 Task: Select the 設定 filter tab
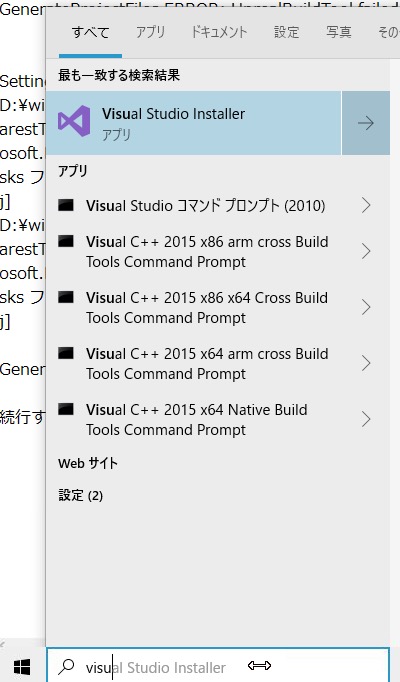click(287, 32)
